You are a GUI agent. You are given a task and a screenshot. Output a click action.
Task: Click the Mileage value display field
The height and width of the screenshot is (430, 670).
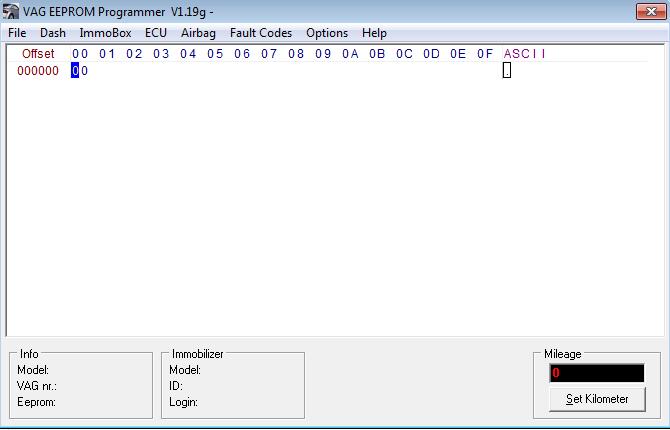point(597,373)
